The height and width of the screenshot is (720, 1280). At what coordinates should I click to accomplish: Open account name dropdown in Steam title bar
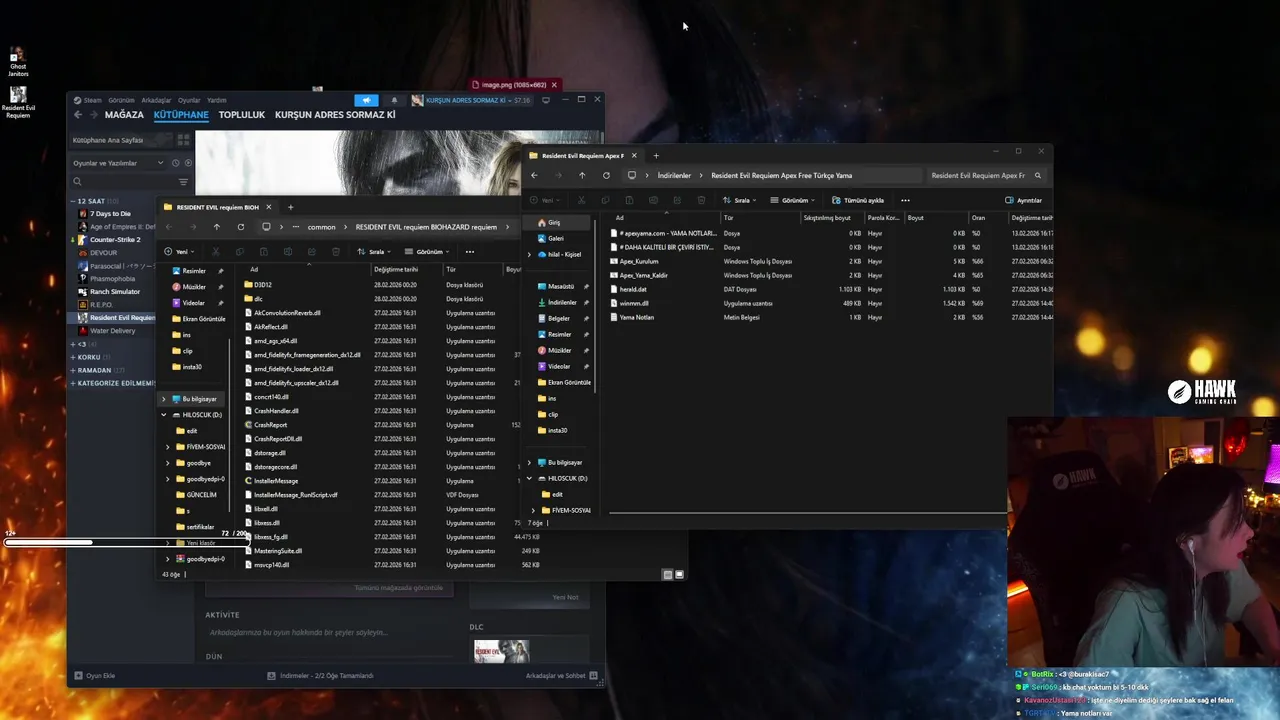(471, 100)
